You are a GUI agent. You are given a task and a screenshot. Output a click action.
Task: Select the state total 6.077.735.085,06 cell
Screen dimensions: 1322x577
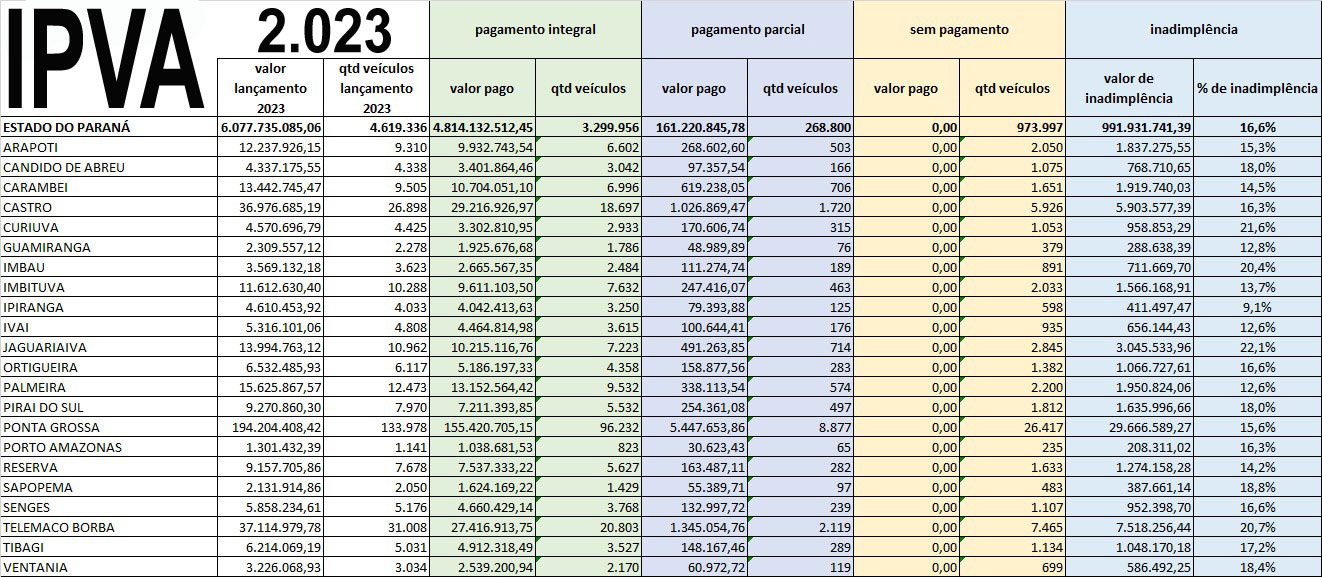tap(271, 128)
